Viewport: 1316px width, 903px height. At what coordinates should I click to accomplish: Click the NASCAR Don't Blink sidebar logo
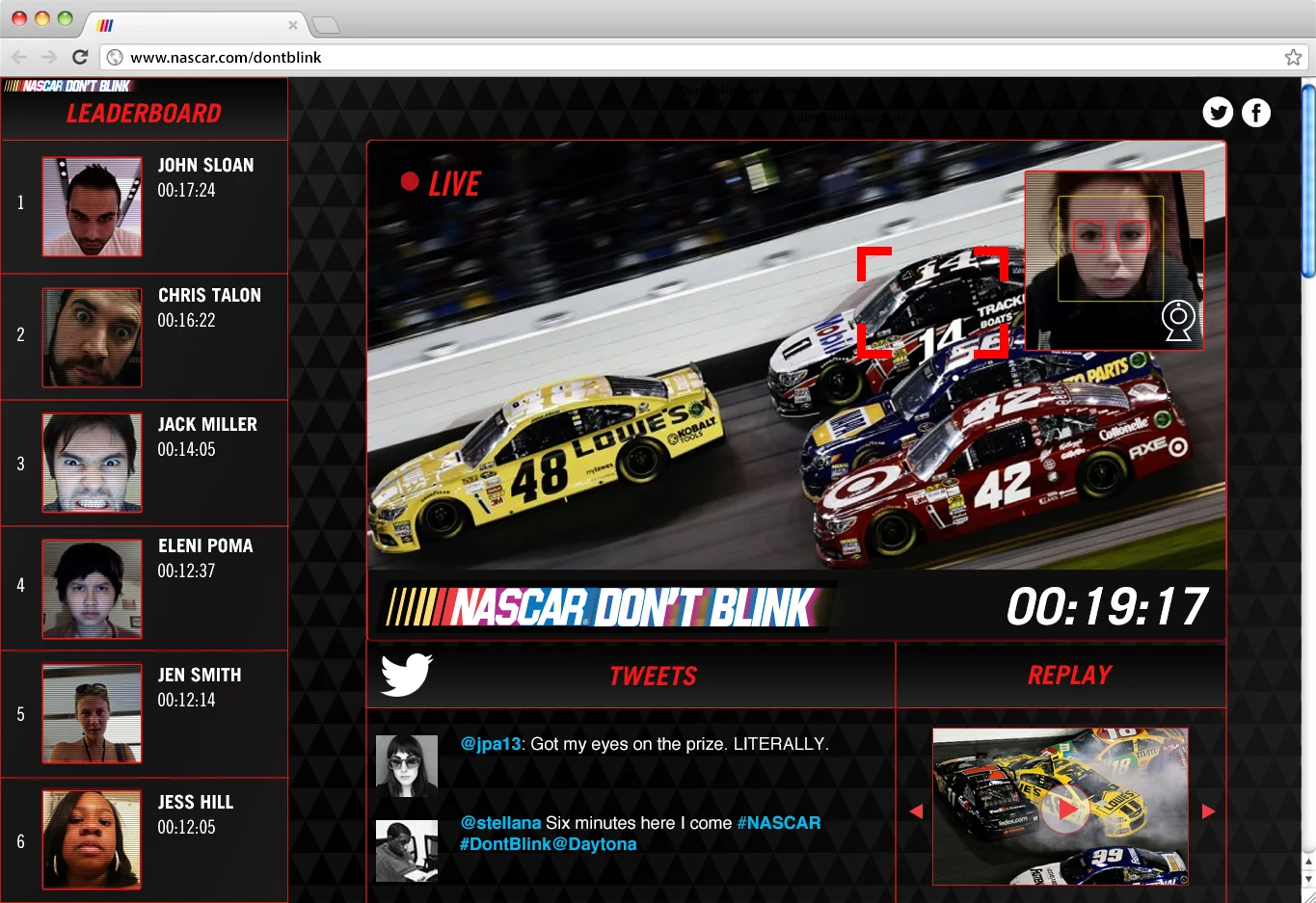(x=67, y=86)
